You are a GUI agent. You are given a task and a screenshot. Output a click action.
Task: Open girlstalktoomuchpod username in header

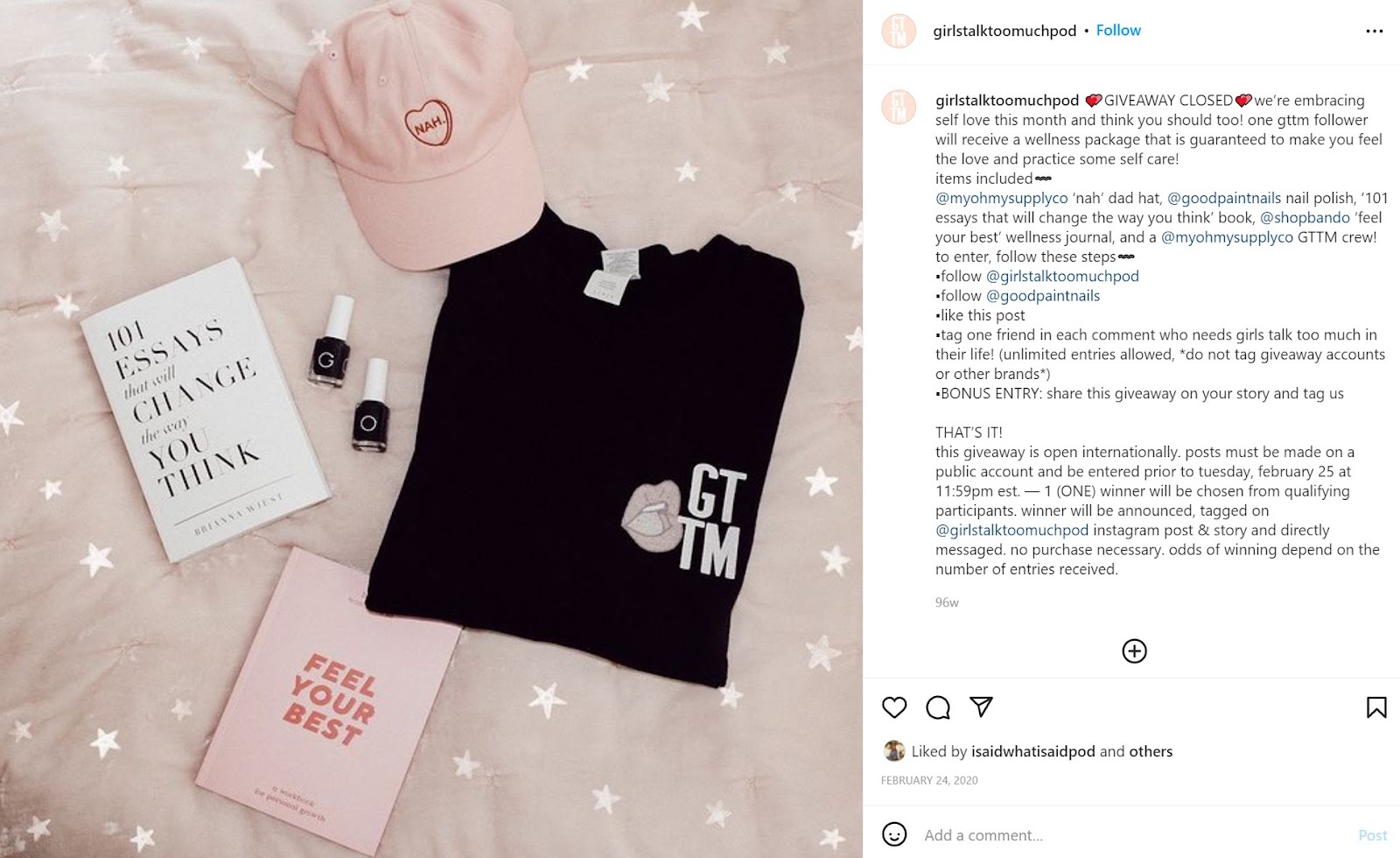pyautogui.click(x=1004, y=31)
